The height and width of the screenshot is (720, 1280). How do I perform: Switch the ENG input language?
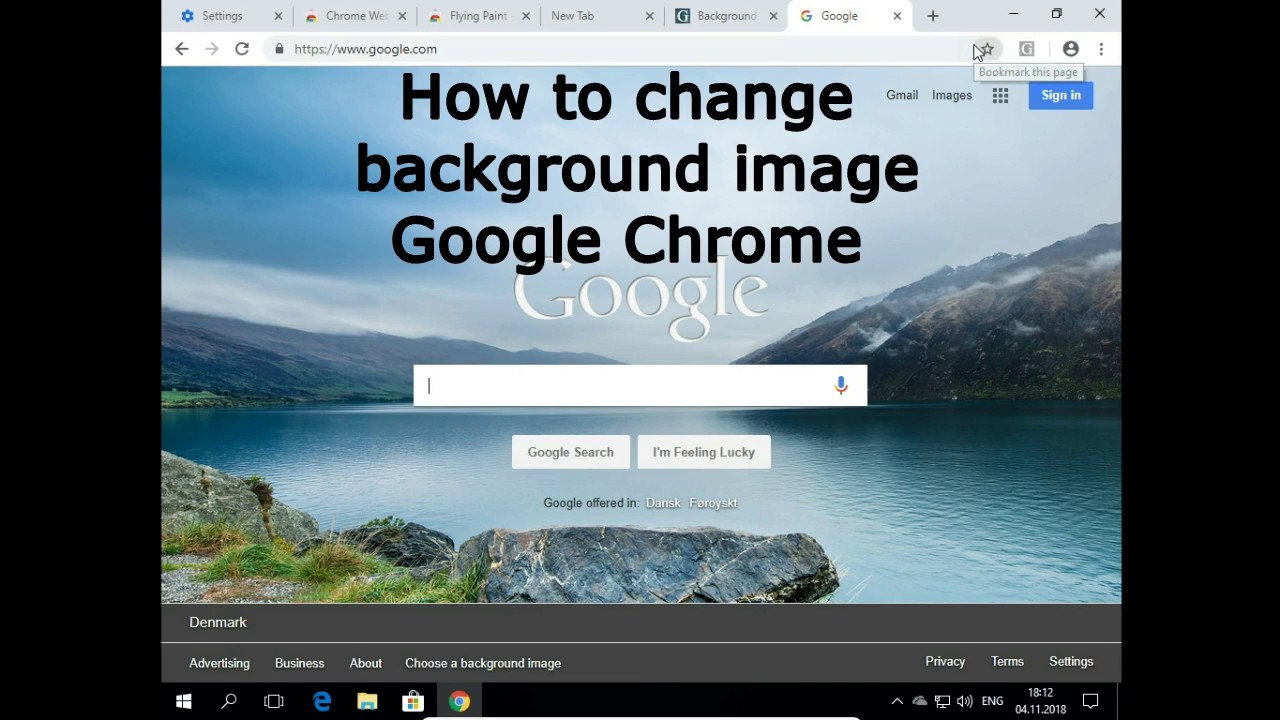click(x=992, y=702)
